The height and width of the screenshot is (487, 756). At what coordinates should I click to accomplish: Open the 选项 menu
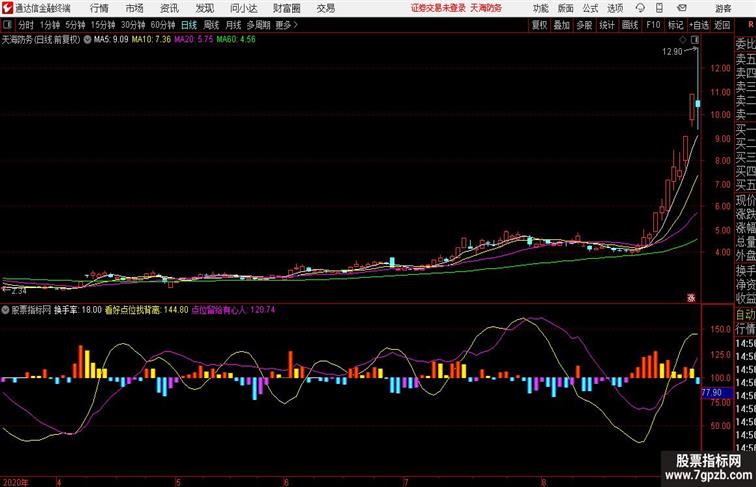tap(615, 8)
